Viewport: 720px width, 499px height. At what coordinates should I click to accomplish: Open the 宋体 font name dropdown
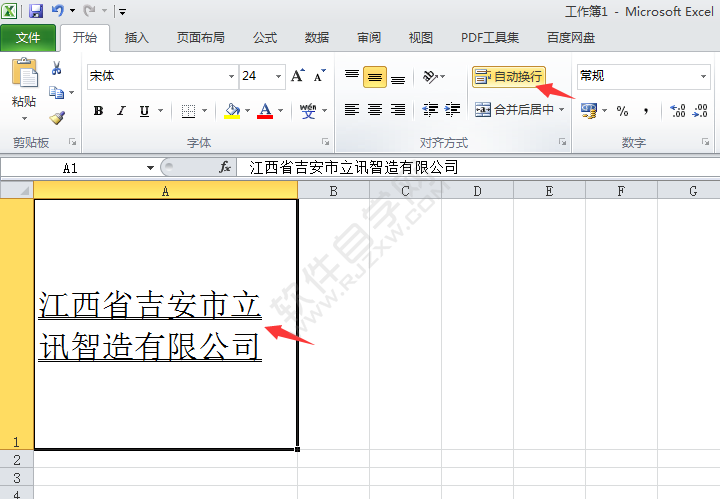pos(231,76)
